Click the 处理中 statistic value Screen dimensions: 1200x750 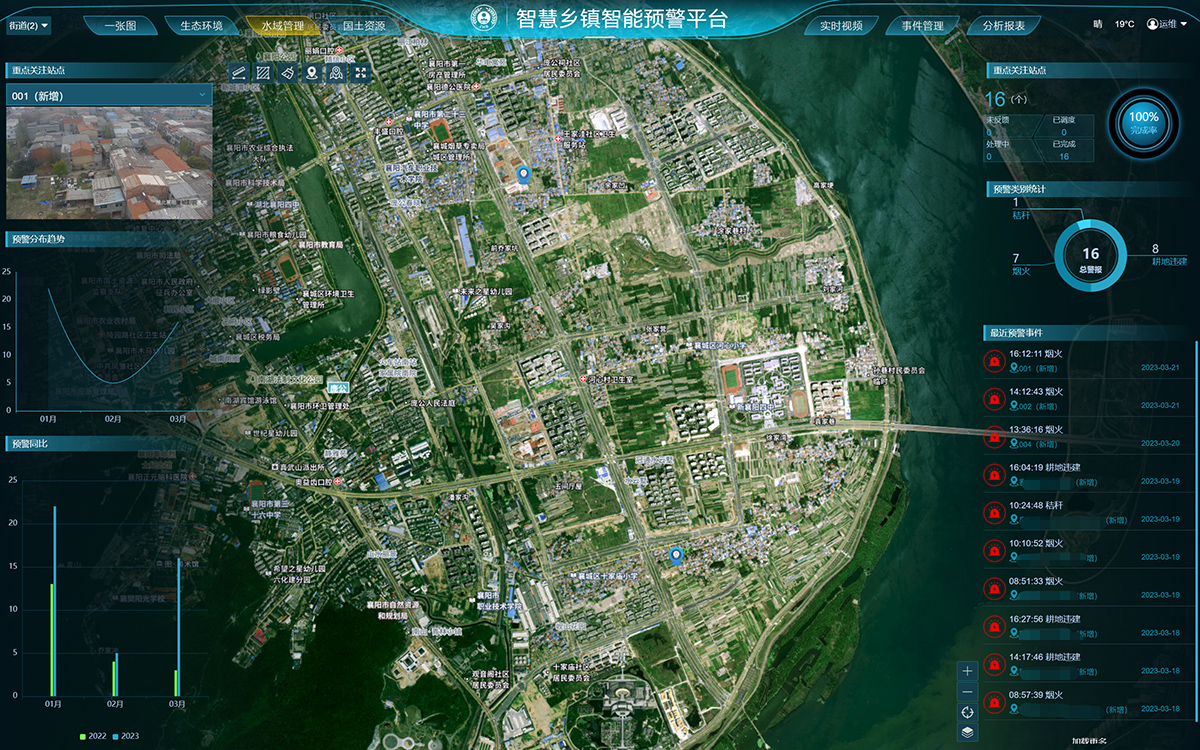[990, 156]
